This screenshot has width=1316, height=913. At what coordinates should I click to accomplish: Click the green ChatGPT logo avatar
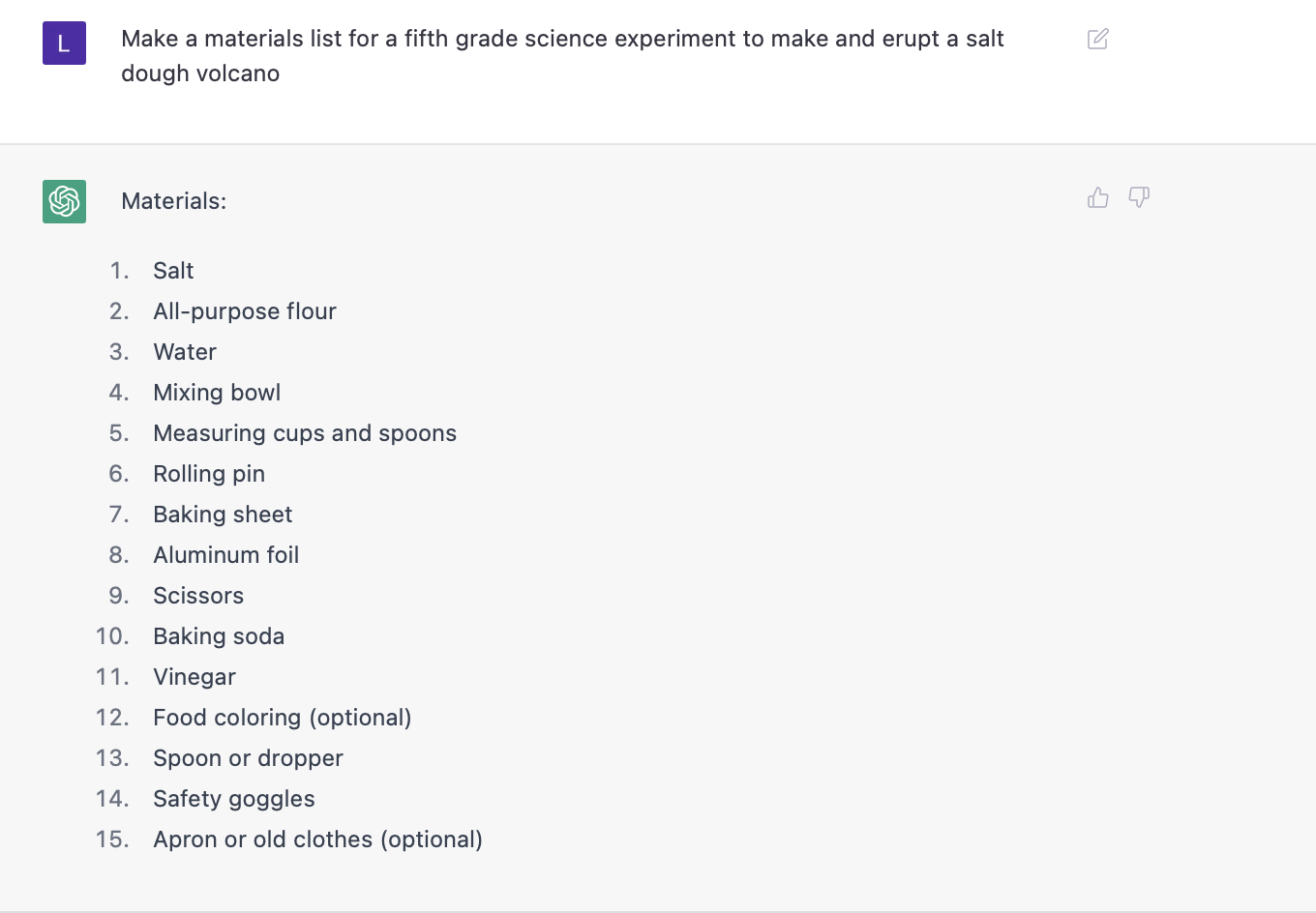64,201
